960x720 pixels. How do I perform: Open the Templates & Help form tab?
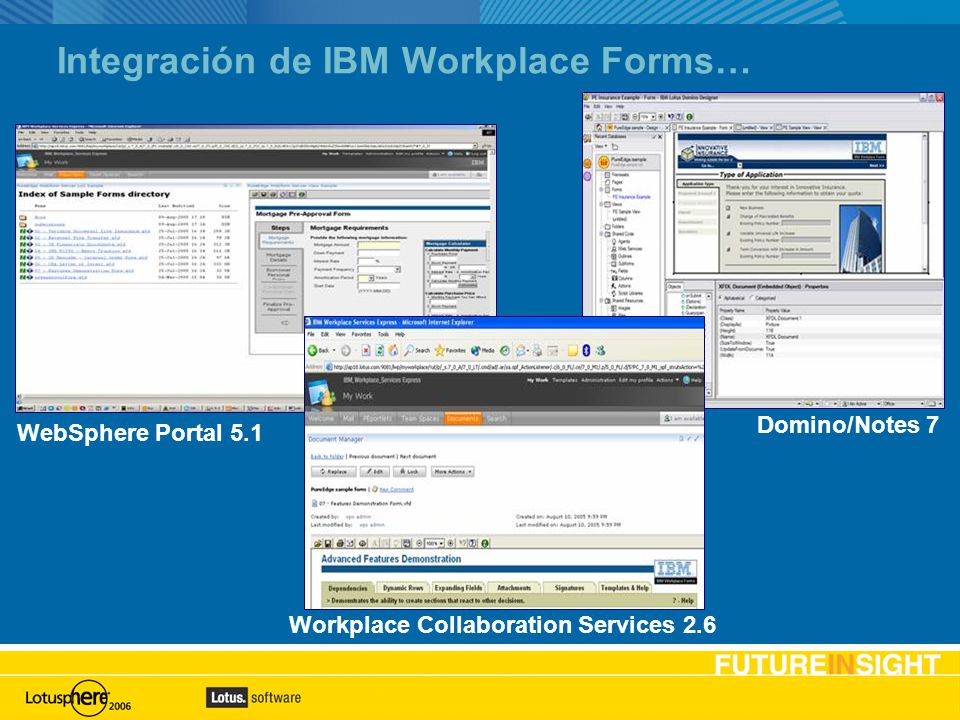tap(624, 588)
